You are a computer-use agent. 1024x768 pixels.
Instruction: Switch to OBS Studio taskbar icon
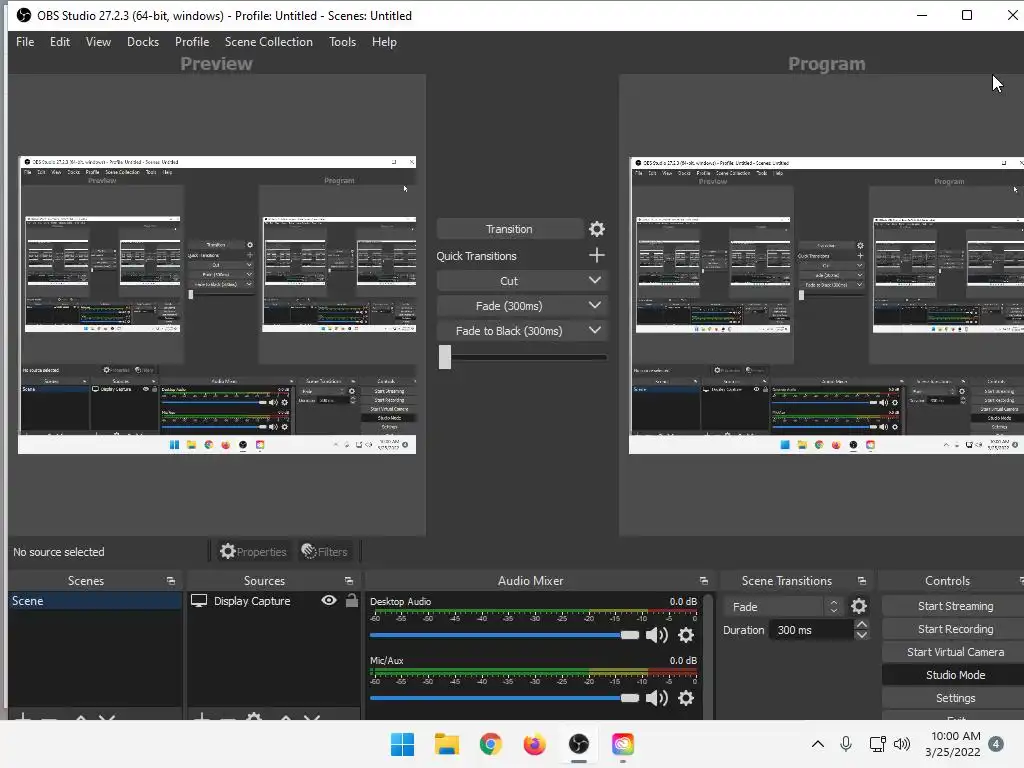(x=579, y=744)
